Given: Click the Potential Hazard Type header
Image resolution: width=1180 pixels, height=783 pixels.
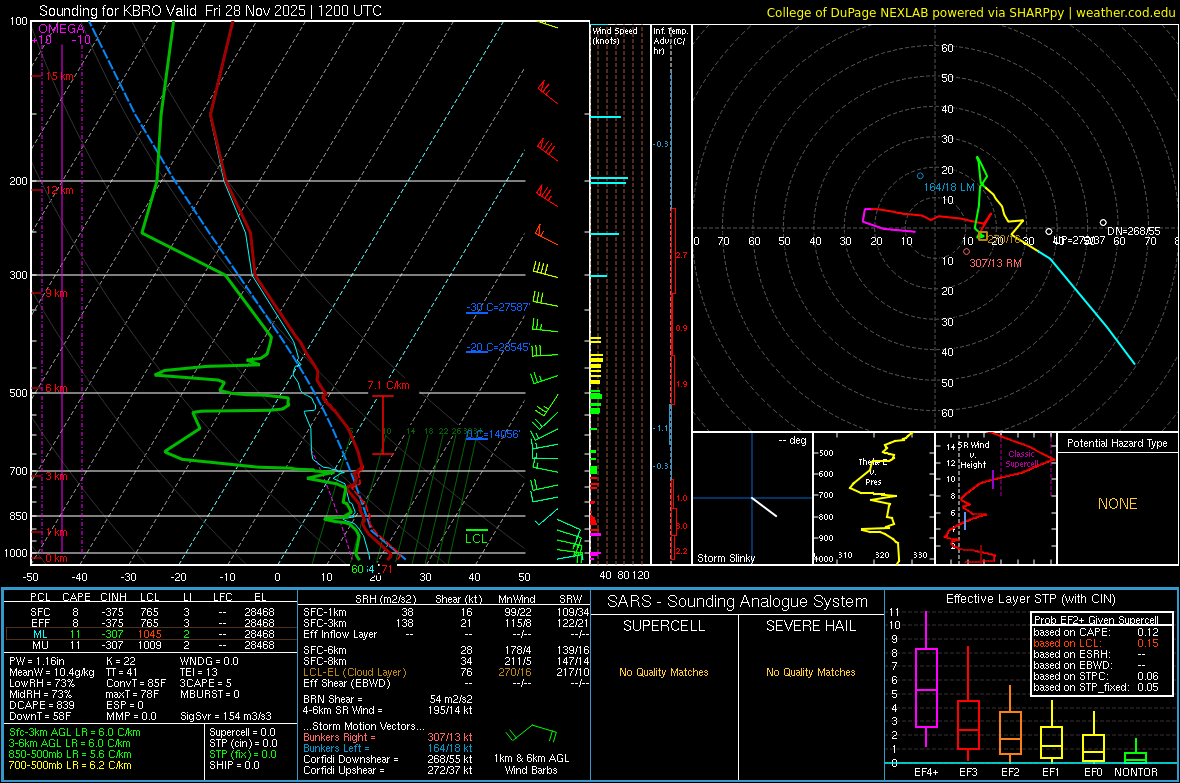Looking at the screenshot, I should [1117, 443].
